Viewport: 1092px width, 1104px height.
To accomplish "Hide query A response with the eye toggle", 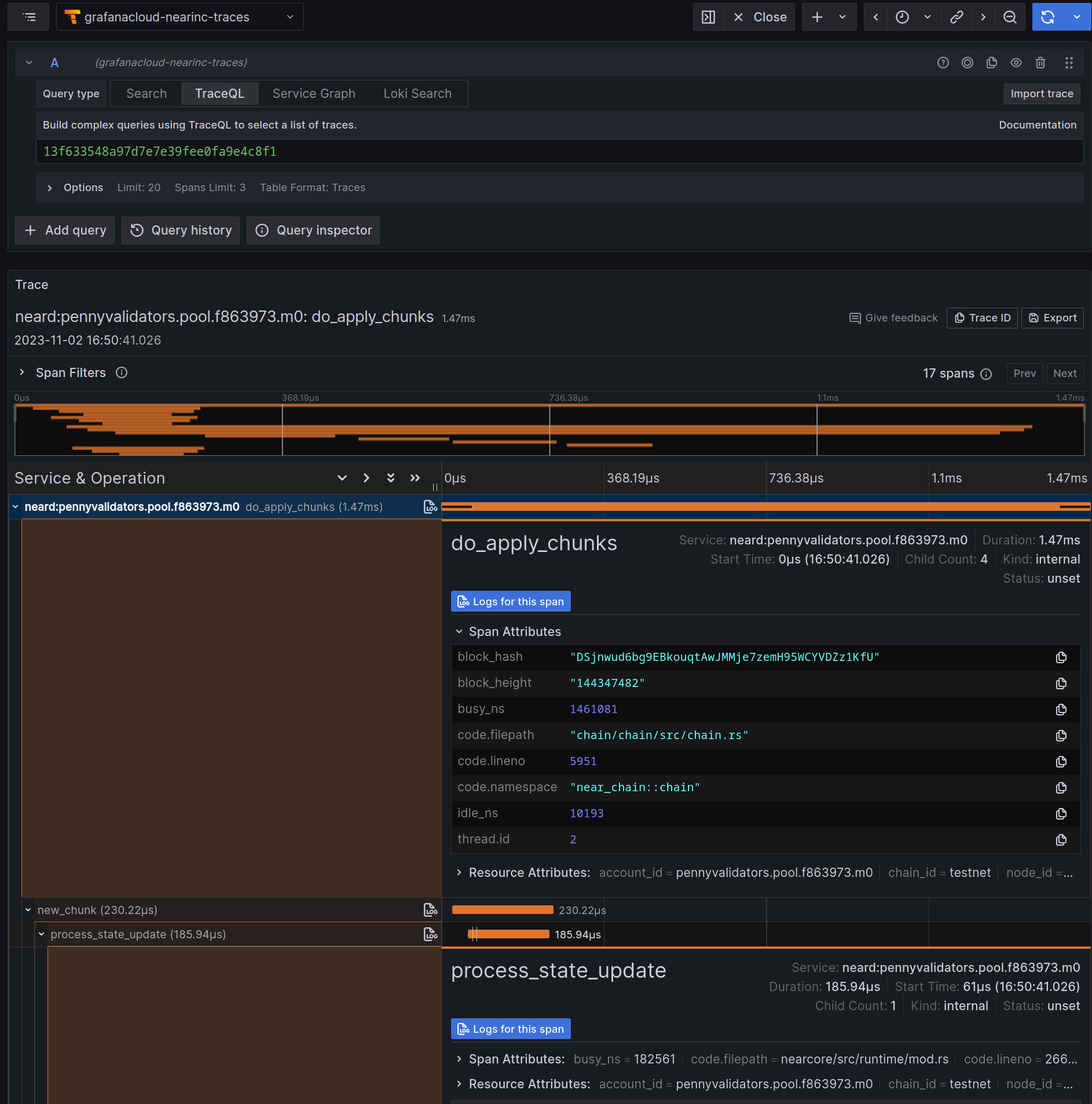I will (1016, 63).
